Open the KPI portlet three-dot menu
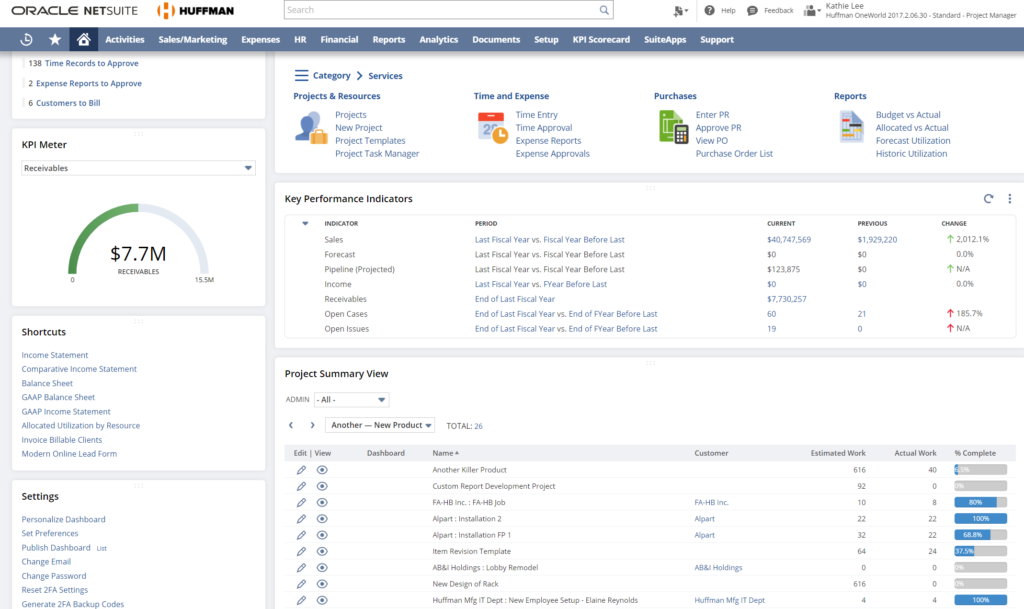Screen dimensions: 1024x609 [1009, 199]
